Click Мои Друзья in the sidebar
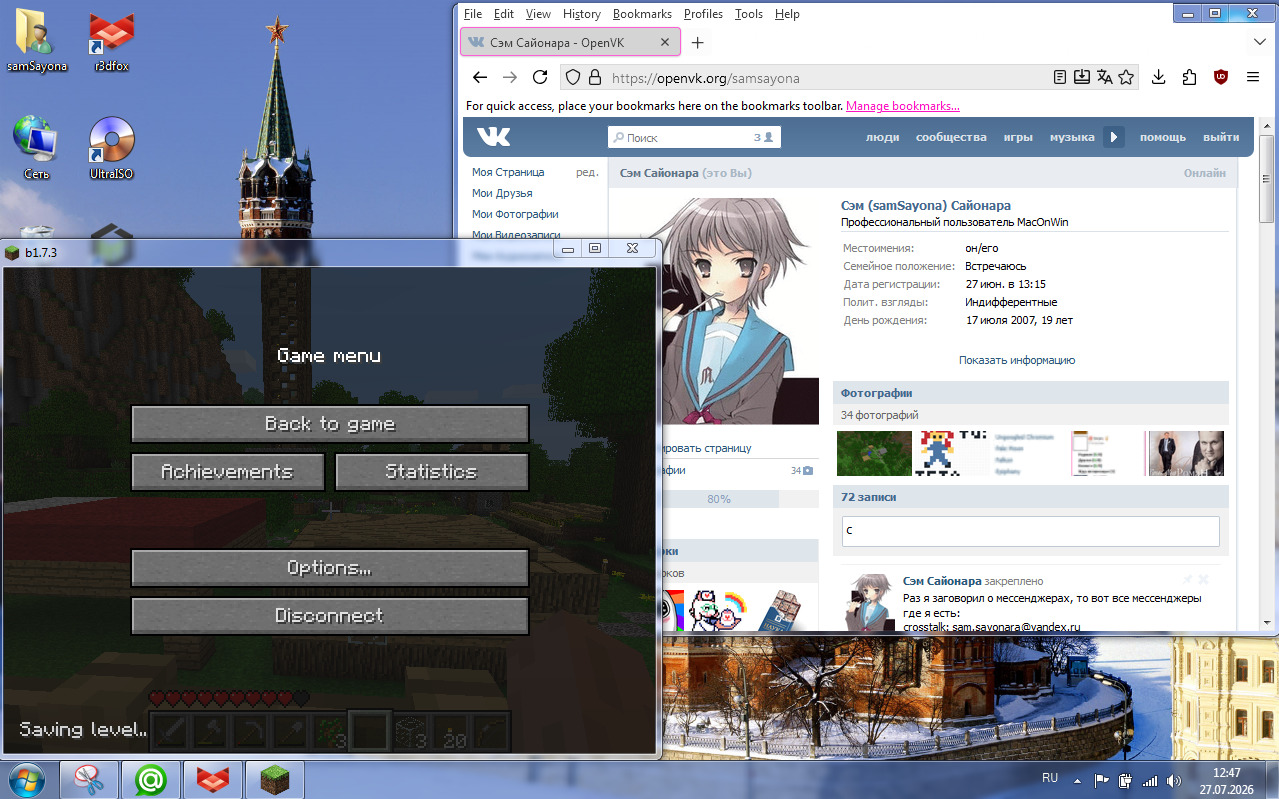1279x799 pixels. 502,193
